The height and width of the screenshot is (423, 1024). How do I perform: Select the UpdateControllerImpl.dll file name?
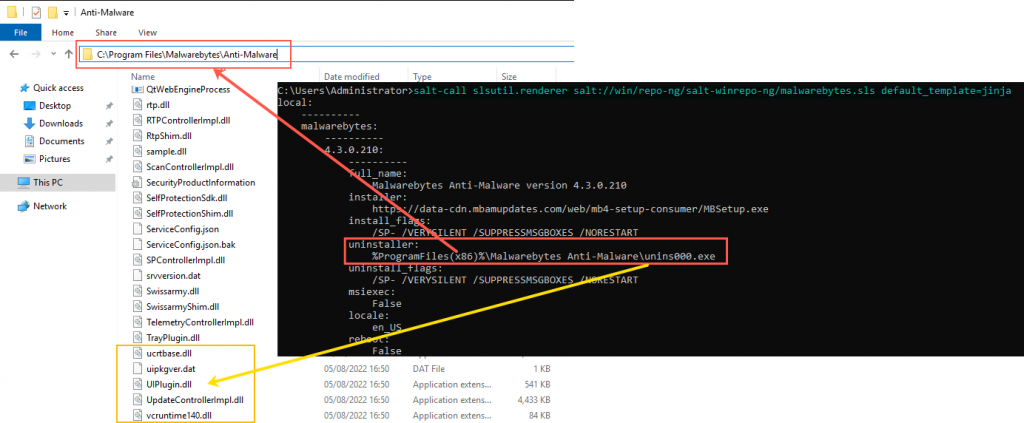click(195, 400)
